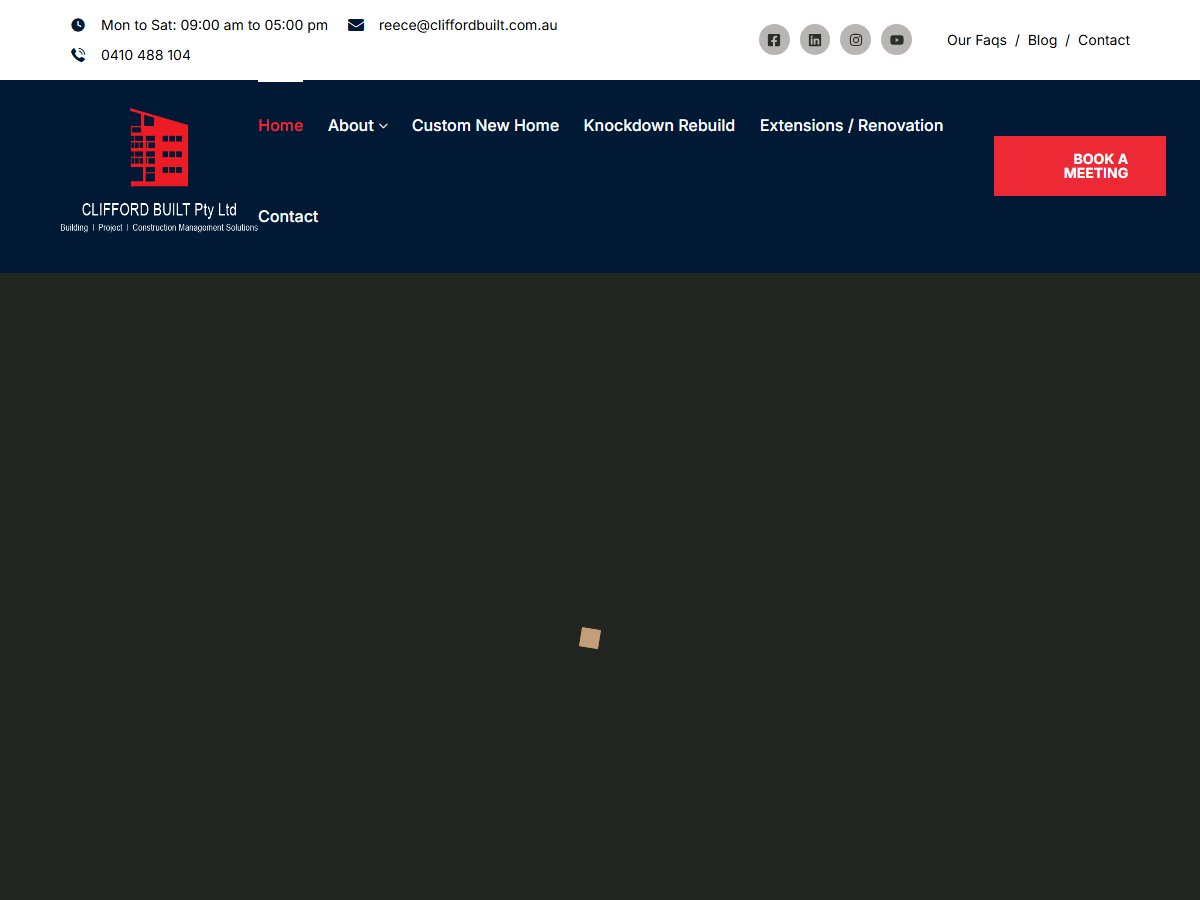Open Extensions / Renovation page
This screenshot has width=1200, height=900.
coord(851,125)
